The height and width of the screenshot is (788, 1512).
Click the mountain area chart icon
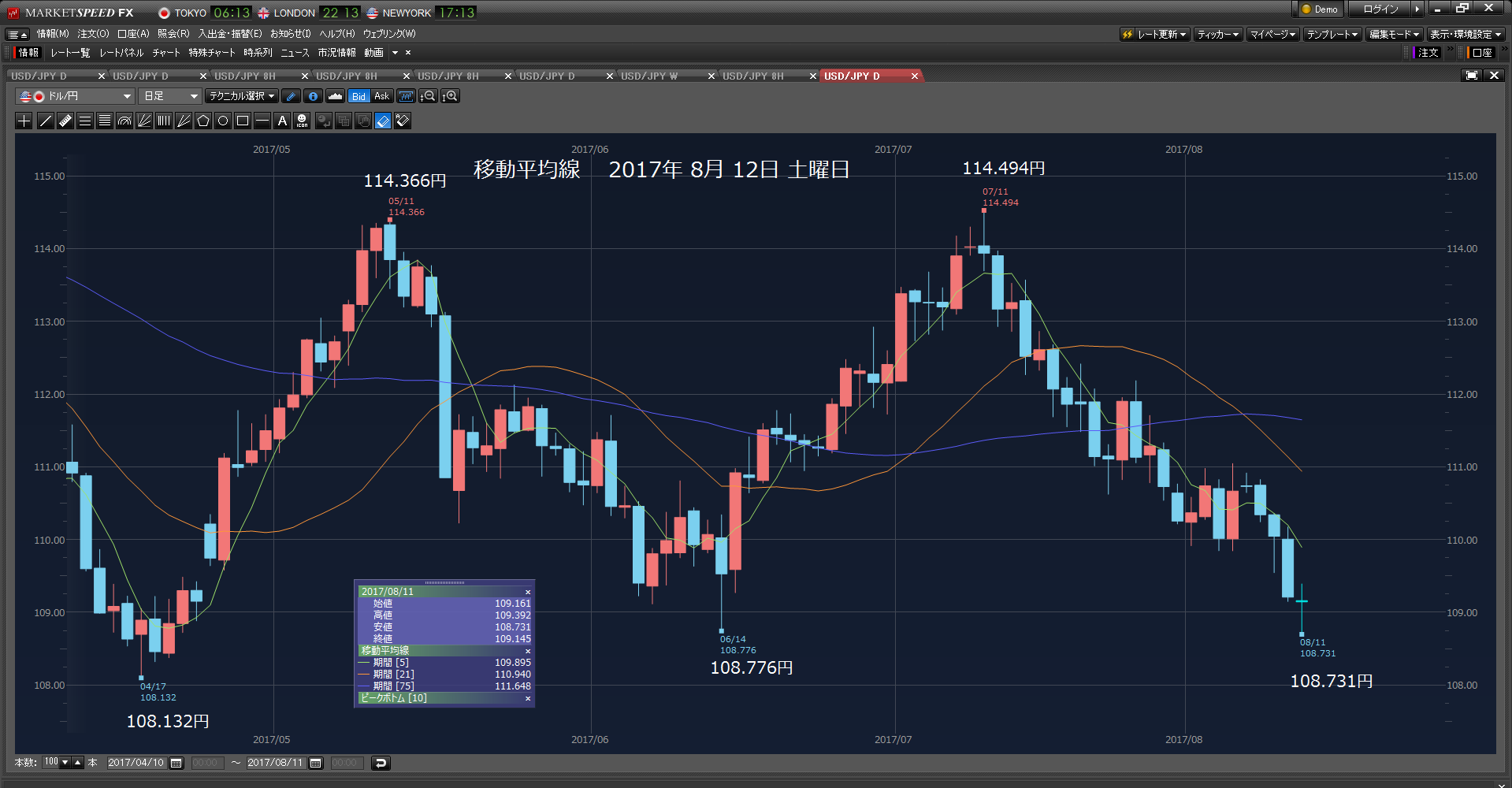coord(336,96)
